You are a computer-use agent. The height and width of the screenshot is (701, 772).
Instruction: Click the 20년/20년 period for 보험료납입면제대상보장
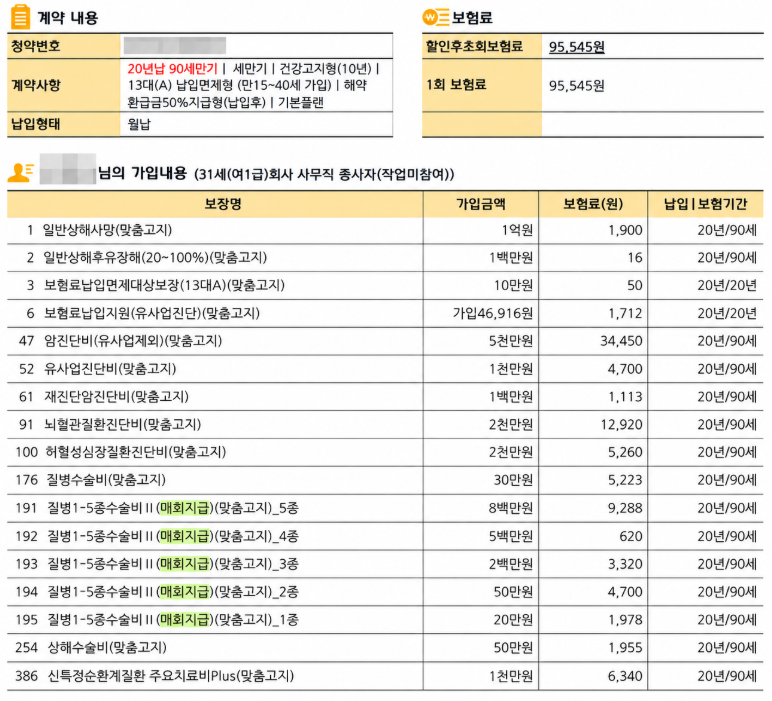click(x=727, y=286)
